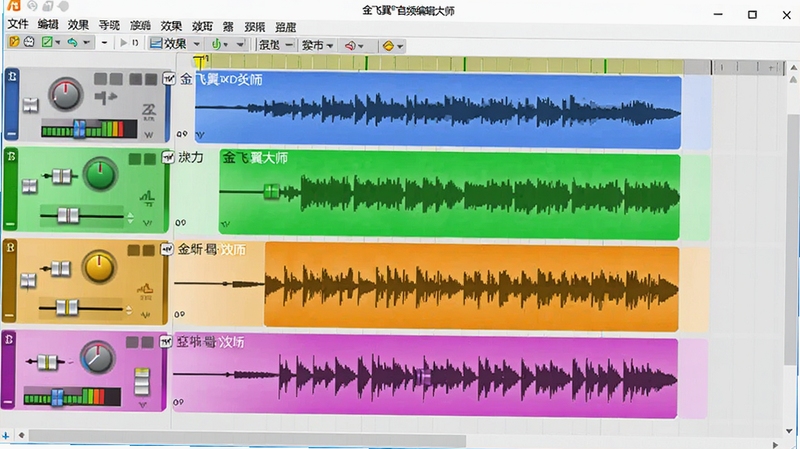
Task: Click the small waveform icon on orange track
Action: click(x=145, y=315)
